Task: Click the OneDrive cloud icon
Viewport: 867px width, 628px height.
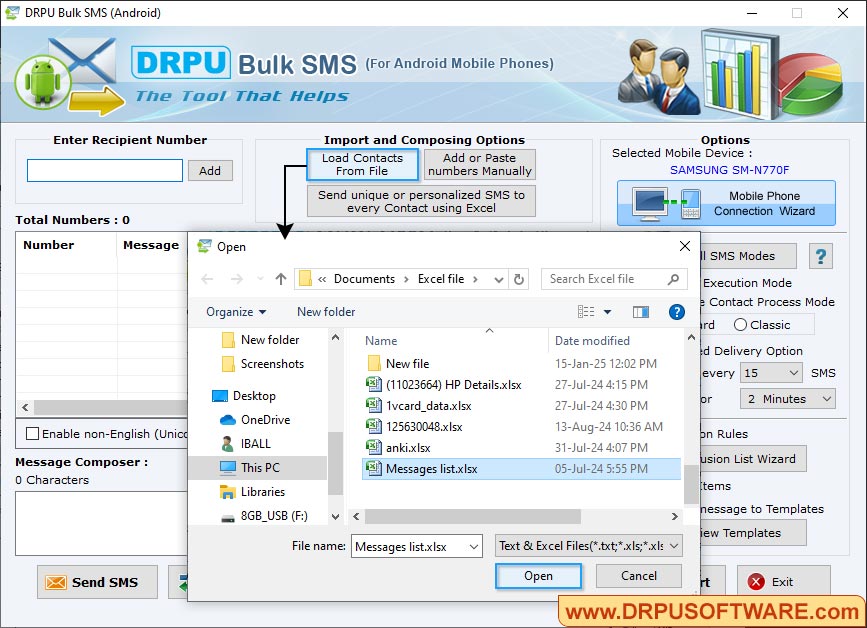Action: point(228,420)
